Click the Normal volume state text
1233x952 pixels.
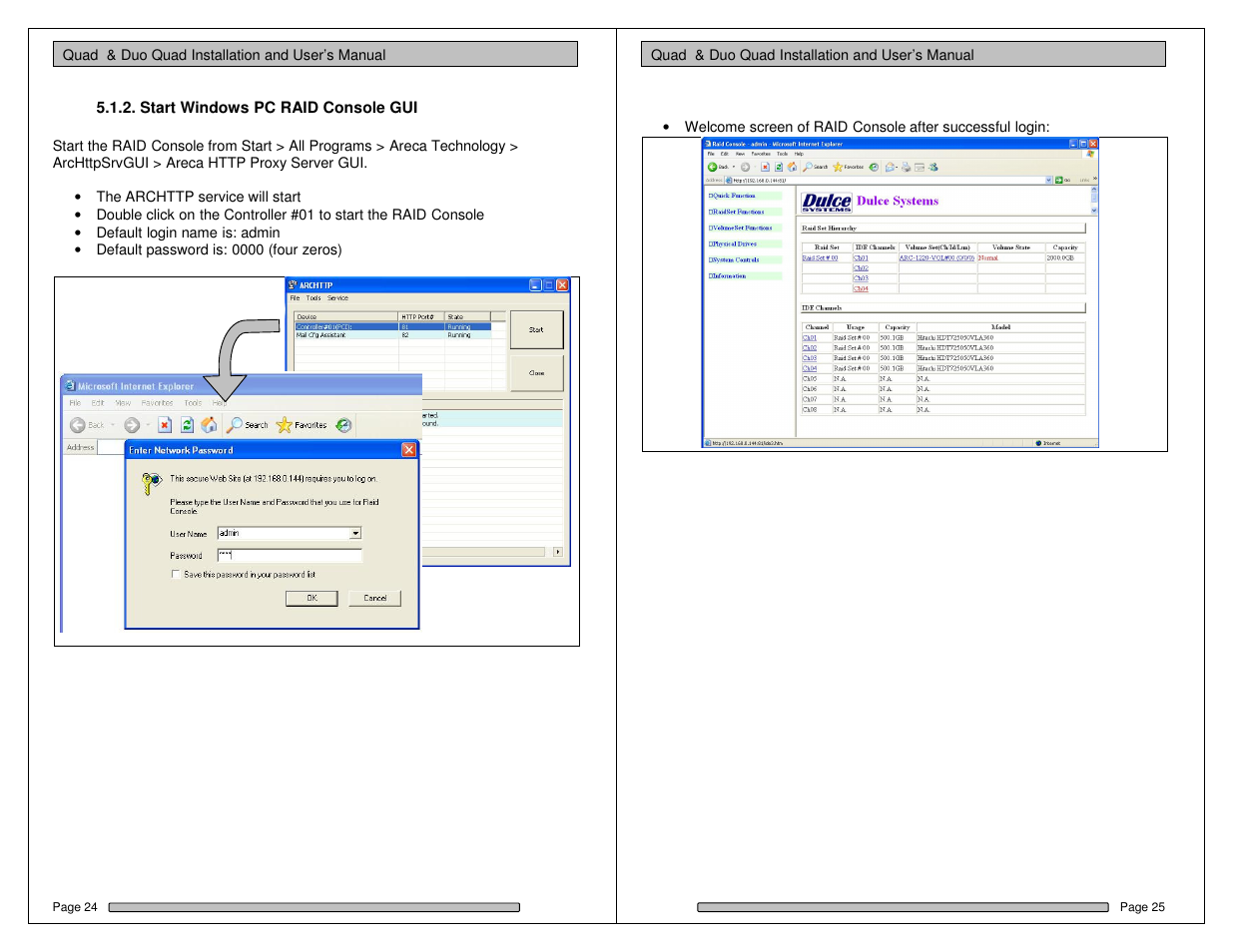[987, 257]
